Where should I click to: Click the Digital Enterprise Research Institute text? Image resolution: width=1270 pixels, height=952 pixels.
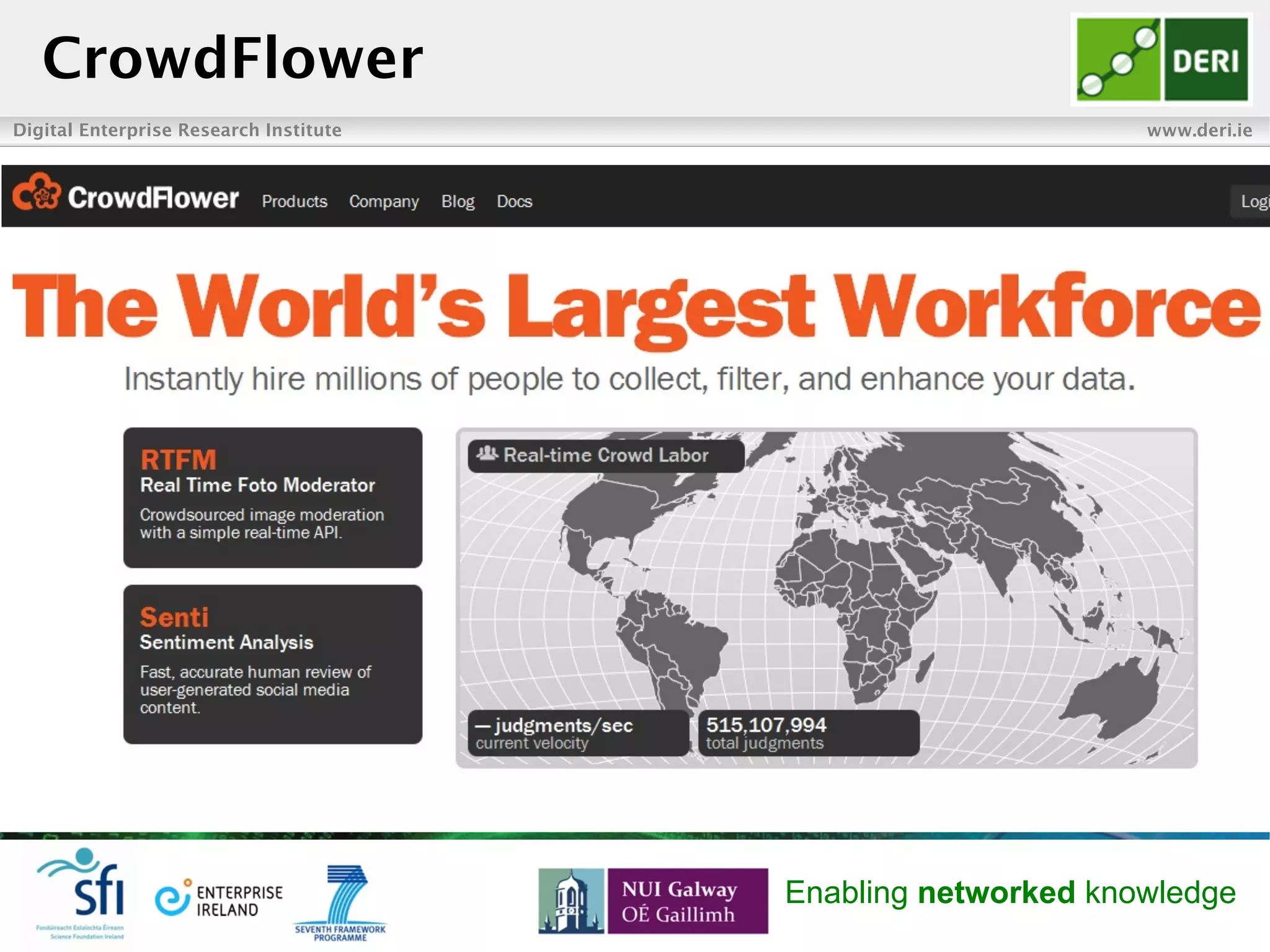coord(177,130)
